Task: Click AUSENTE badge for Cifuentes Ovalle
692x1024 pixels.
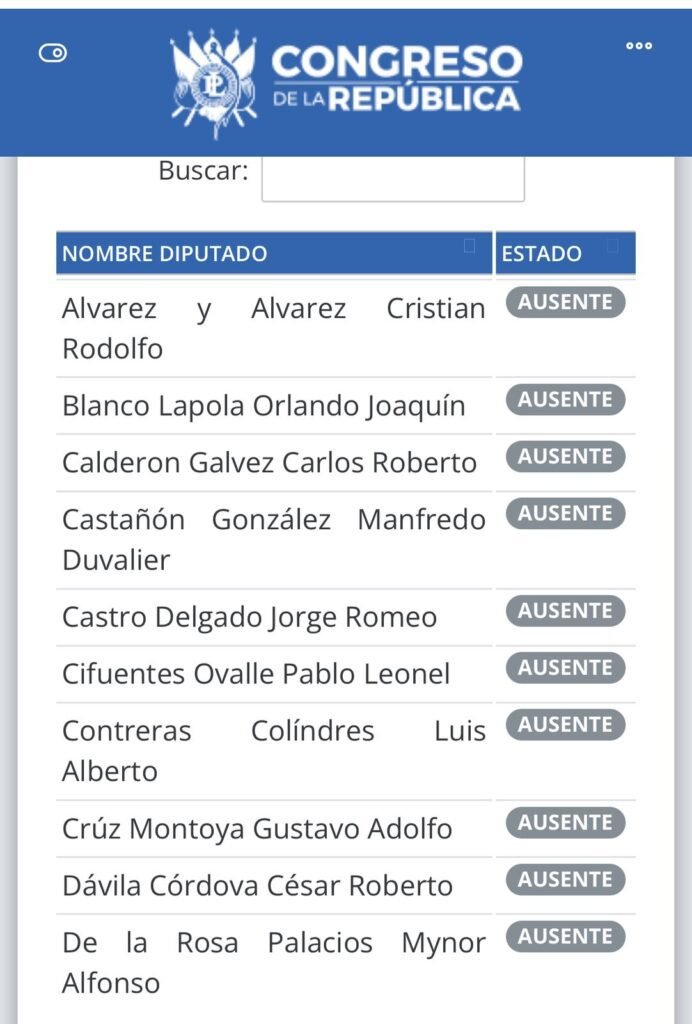Action: [565, 667]
